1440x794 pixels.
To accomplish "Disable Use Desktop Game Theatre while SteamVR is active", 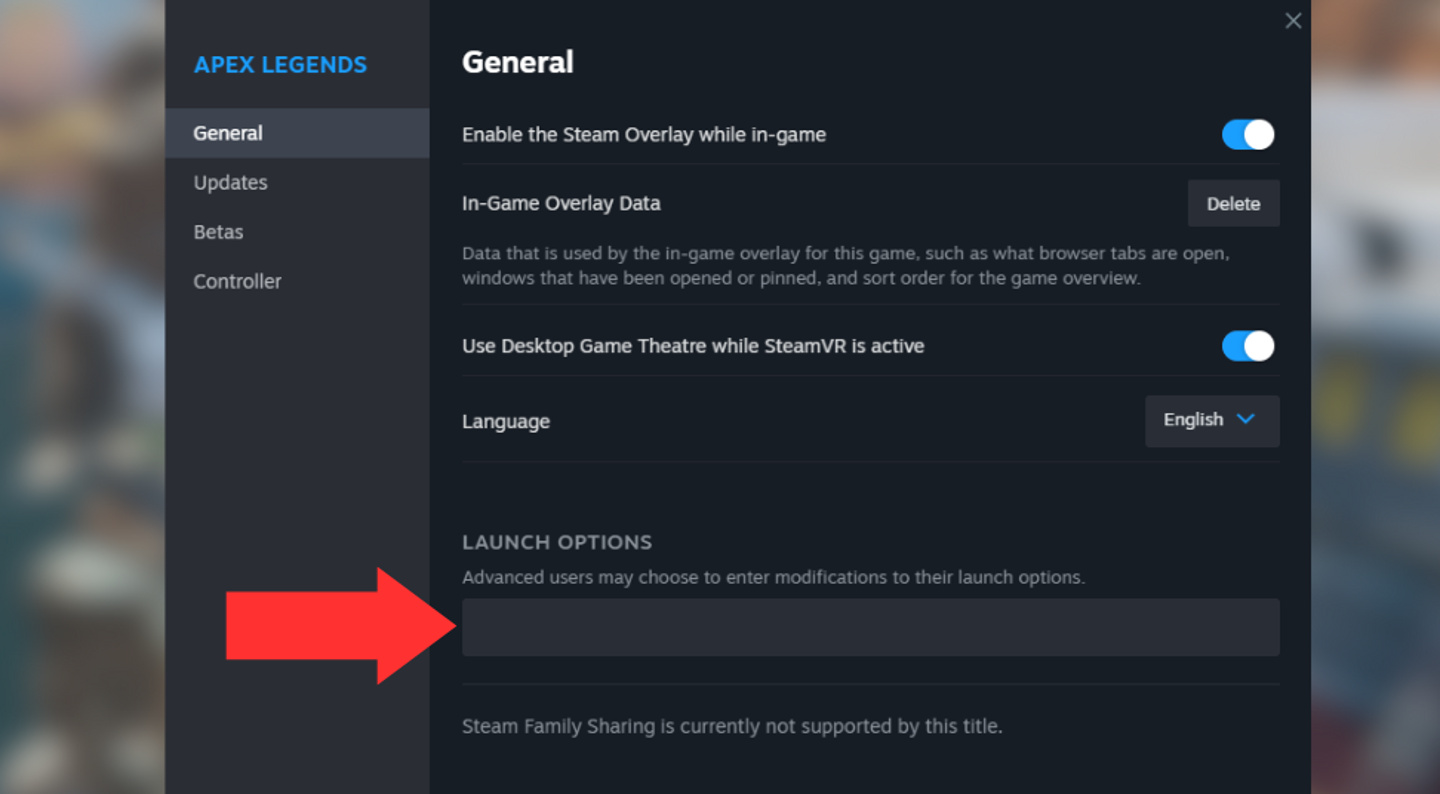I will click(x=1247, y=346).
